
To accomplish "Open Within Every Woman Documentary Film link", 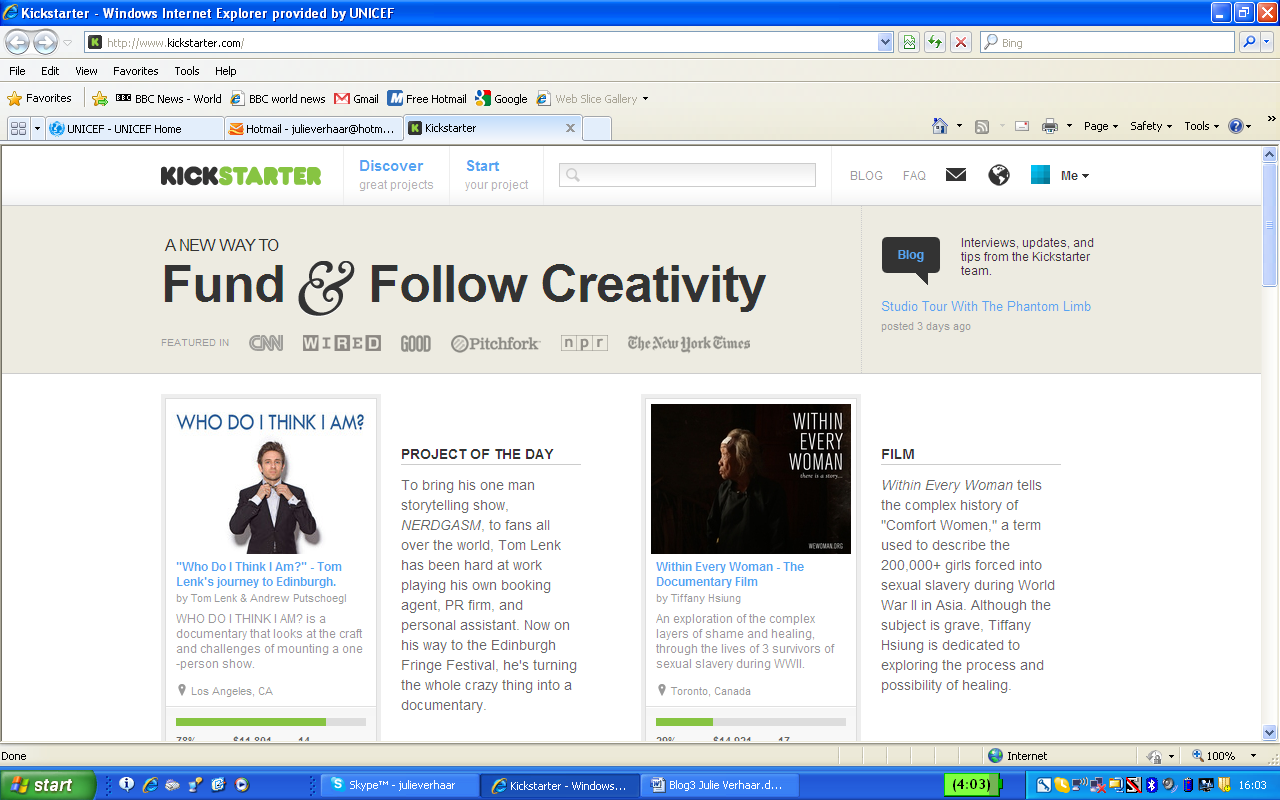I will point(730,574).
